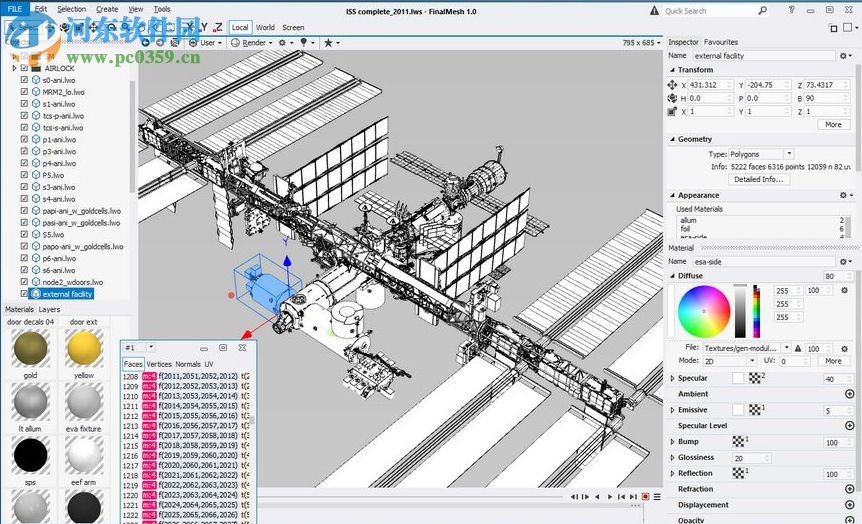Toggle visibility checkbox for P5.lwo
This screenshot has width=862, height=524.
pyautogui.click(x=24, y=175)
